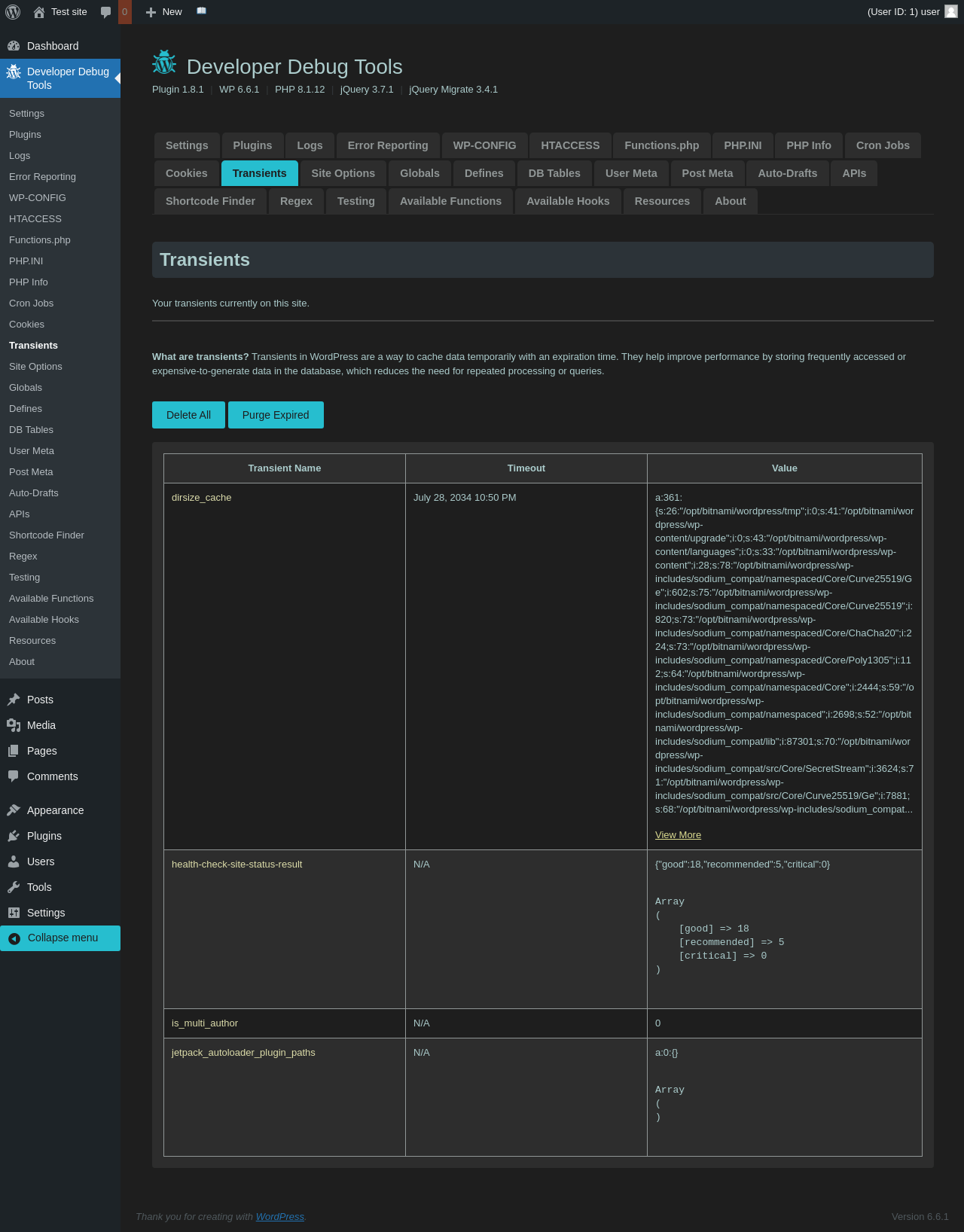Open Media library icon in sidebar
The width and height of the screenshot is (964, 1232).
click(x=14, y=725)
